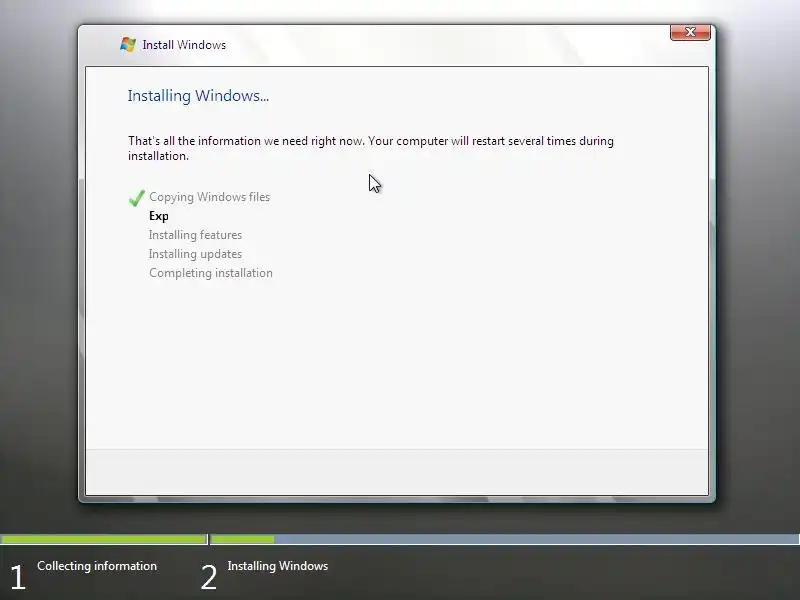This screenshot has height=600, width=800.
Task: Click the large stage number 2
Action: pos(209,577)
